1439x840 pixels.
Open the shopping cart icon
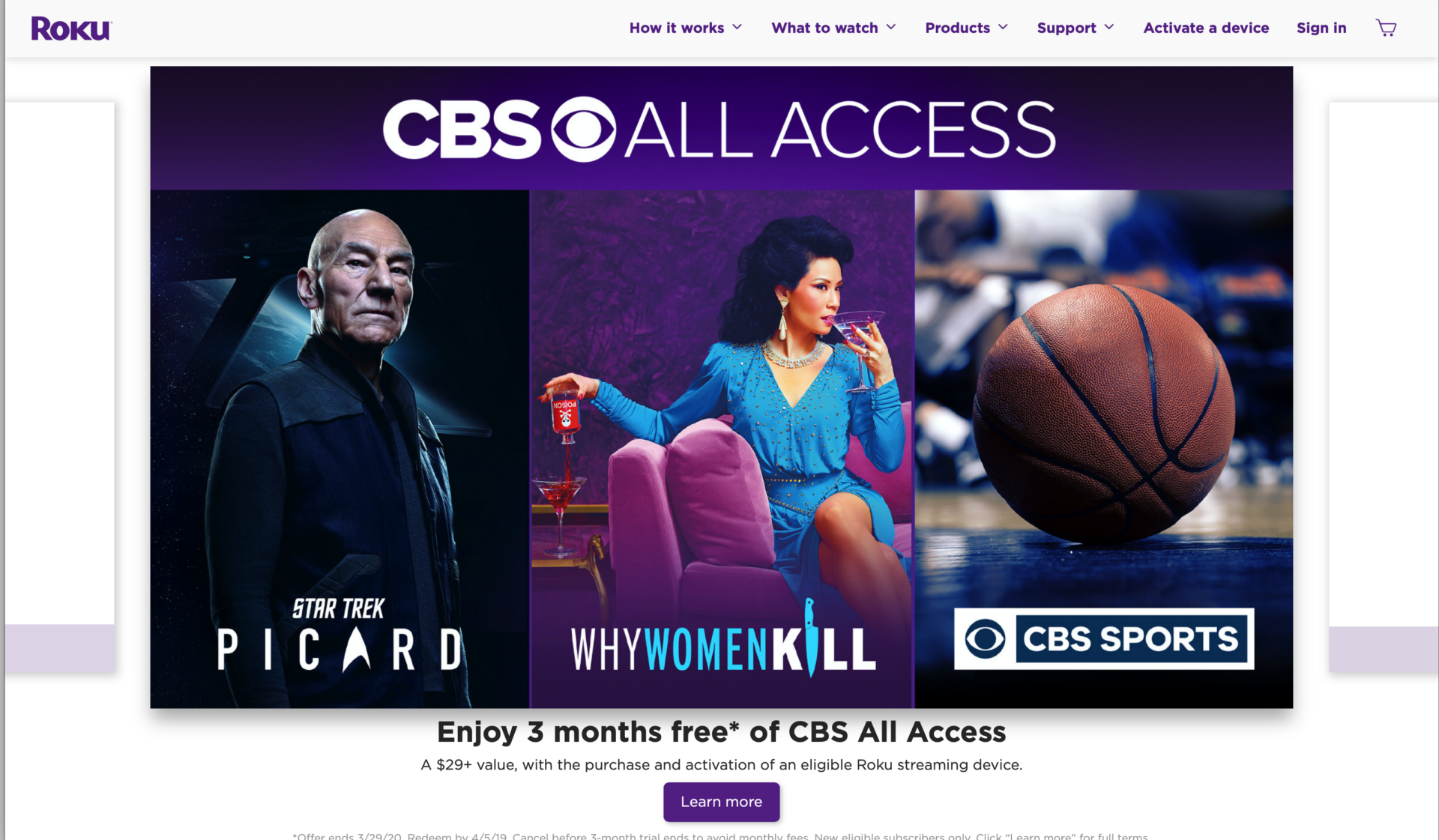(x=1386, y=28)
